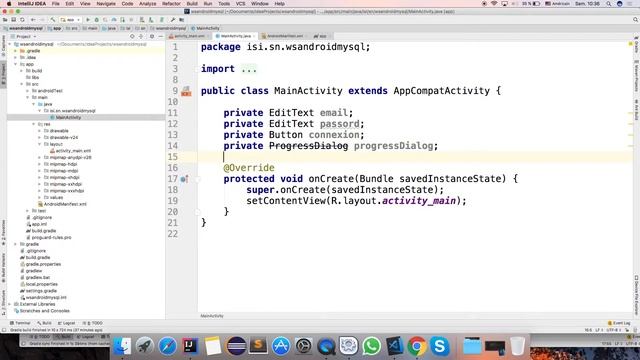Hide the Project panel with minimize icon
640x360 pixels.
click(161, 36)
